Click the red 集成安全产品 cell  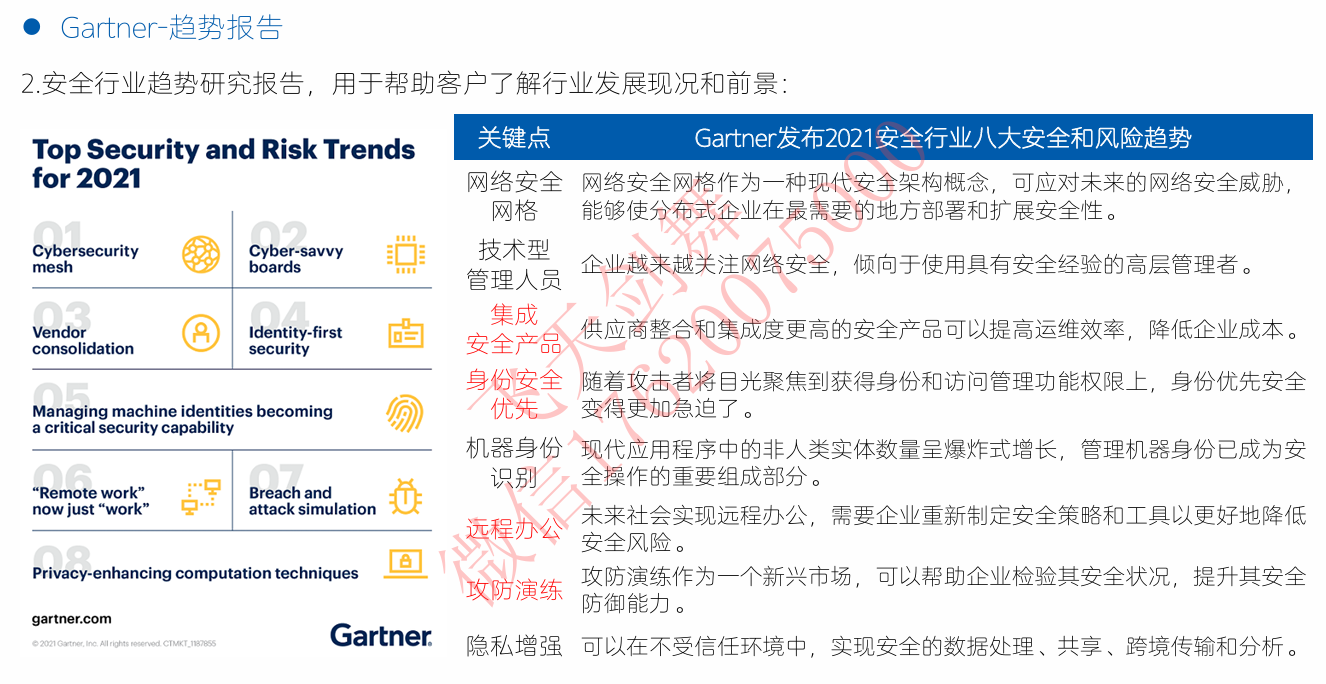point(514,330)
